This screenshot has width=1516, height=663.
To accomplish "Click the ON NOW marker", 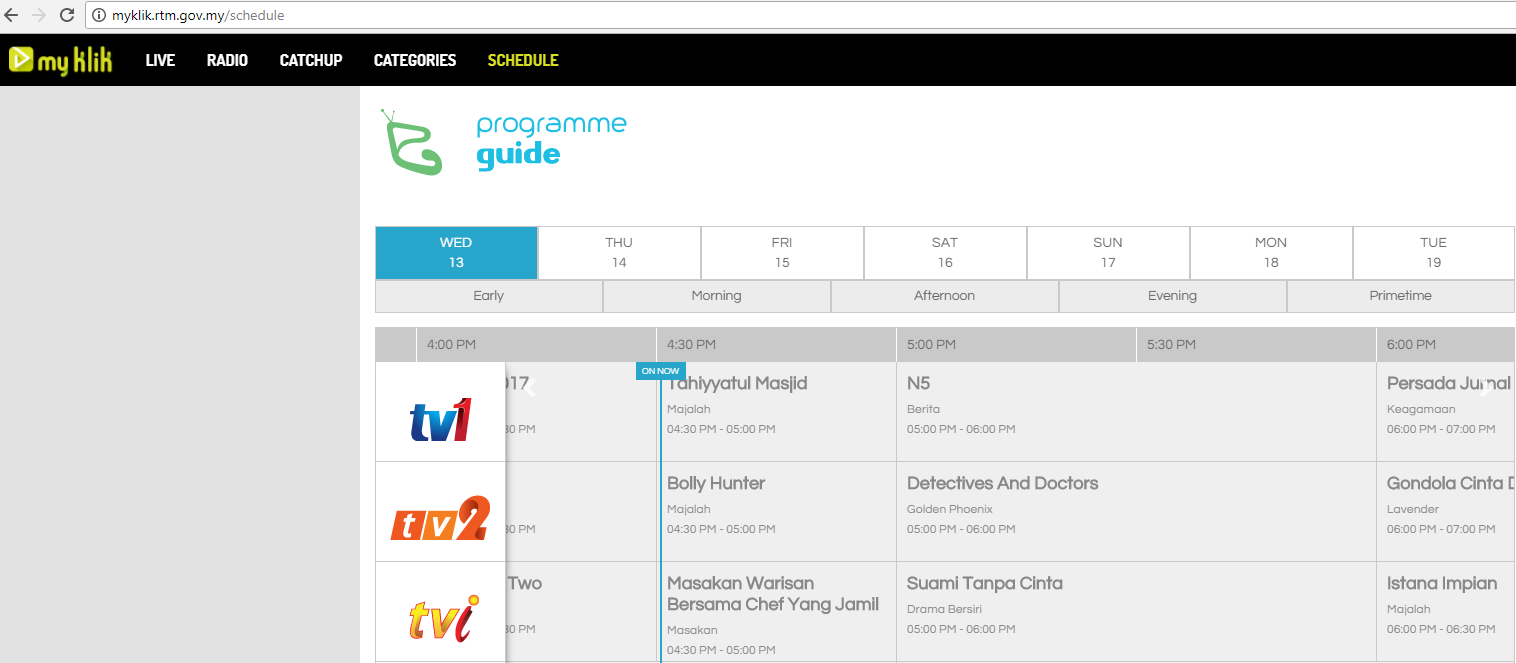I will click(x=660, y=371).
